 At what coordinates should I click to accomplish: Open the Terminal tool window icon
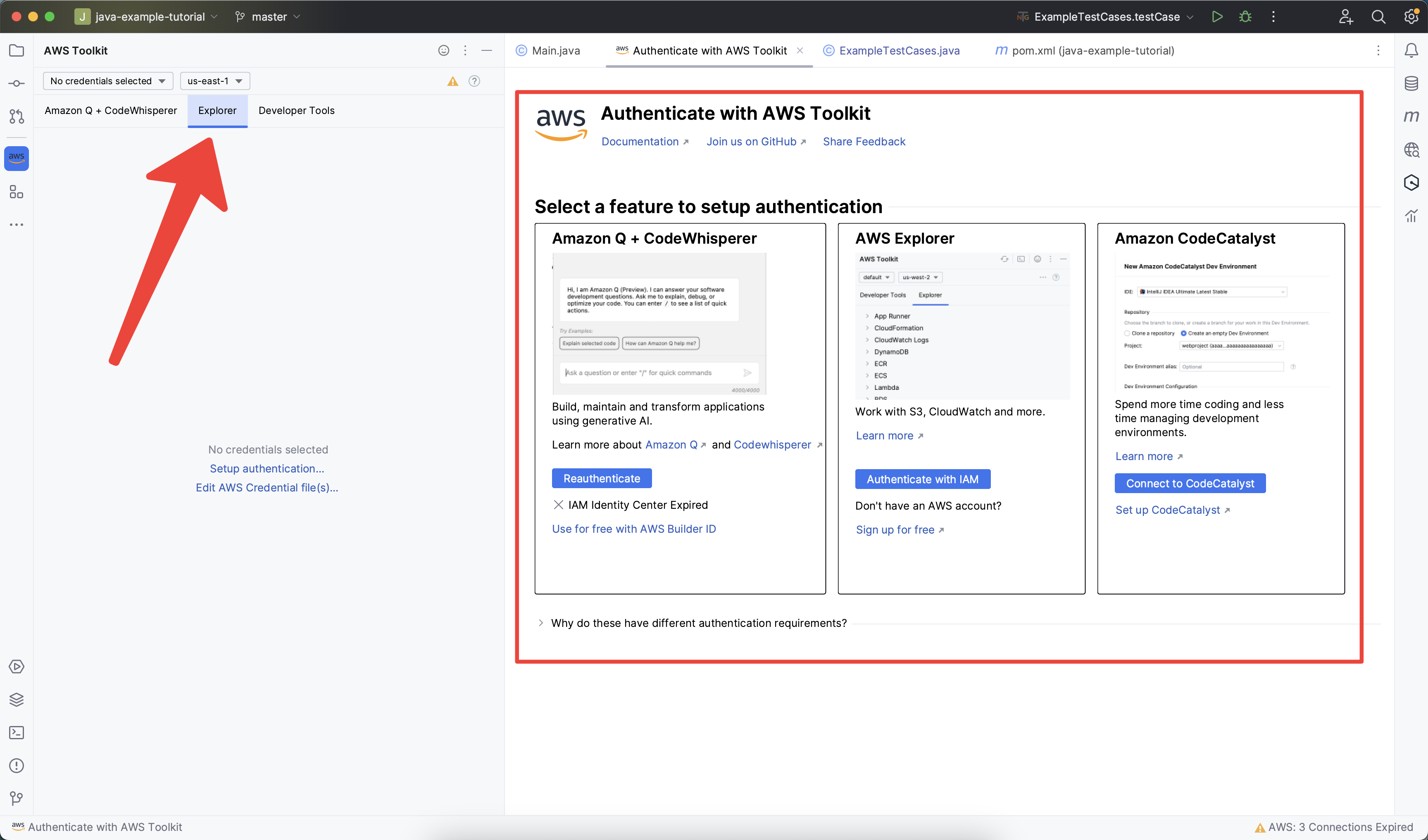click(x=17, y=732)
